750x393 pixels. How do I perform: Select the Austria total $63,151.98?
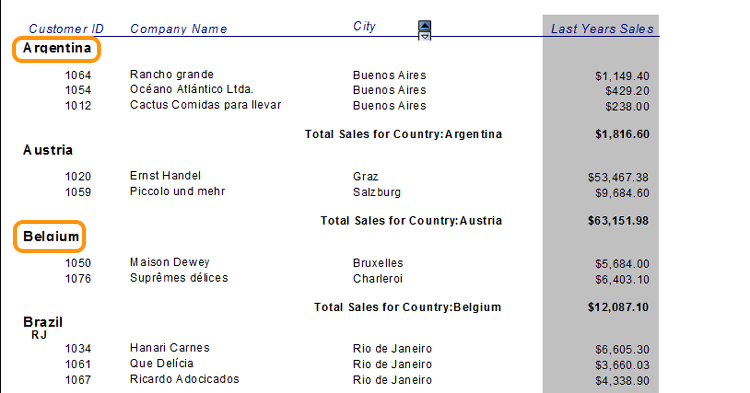pos(618,221)
